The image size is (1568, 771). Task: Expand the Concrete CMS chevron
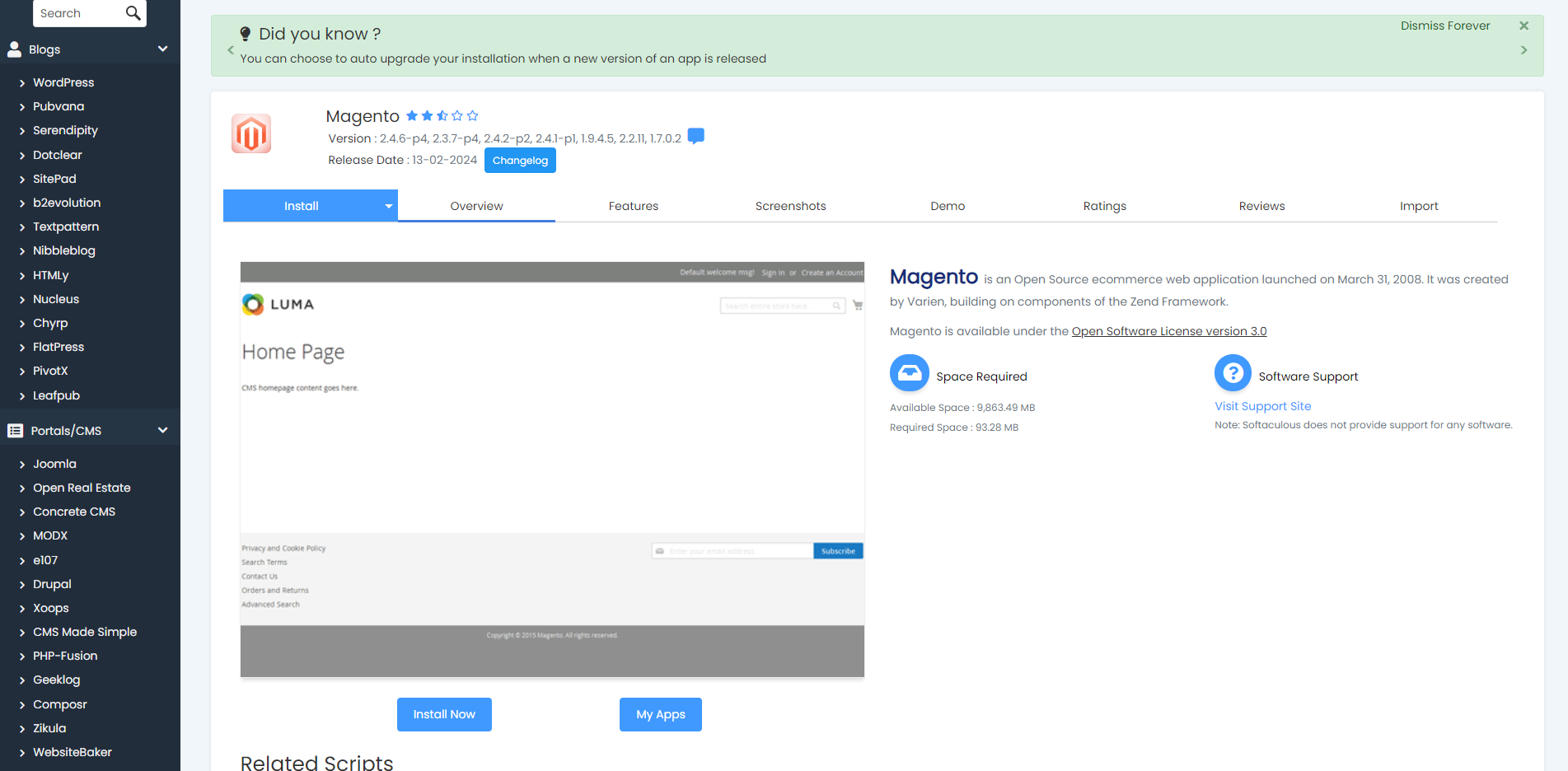[22, 512]
